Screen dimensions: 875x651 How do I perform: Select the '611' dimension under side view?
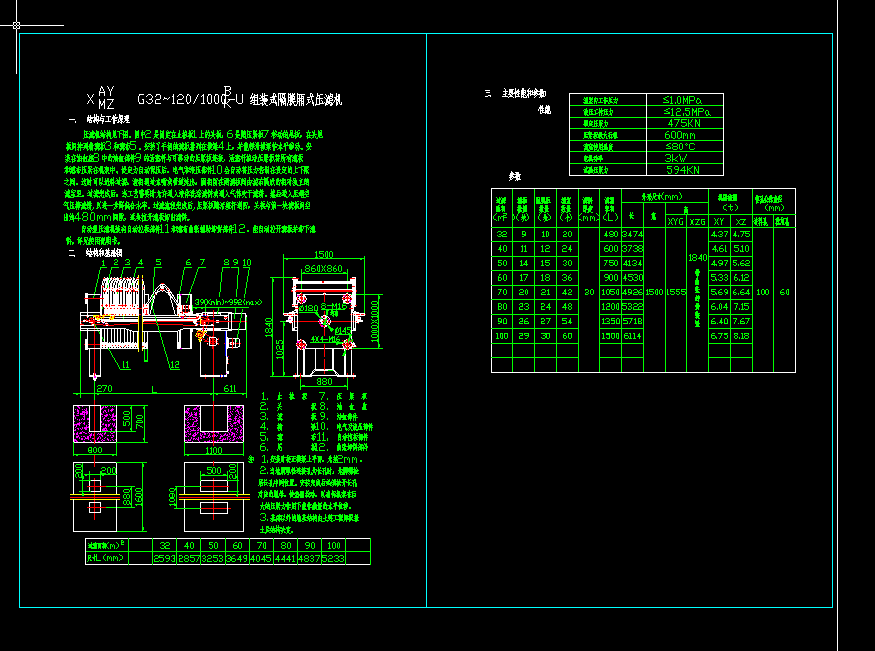229,388
